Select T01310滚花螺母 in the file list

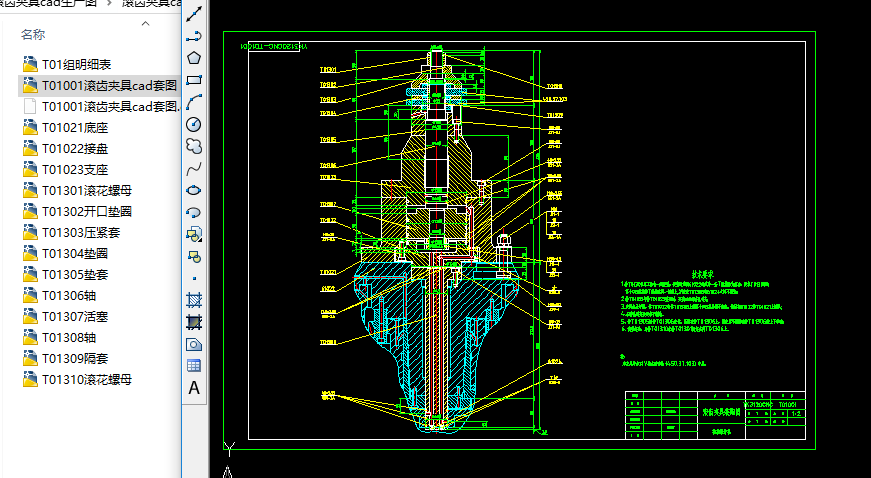tap(86, 380)
